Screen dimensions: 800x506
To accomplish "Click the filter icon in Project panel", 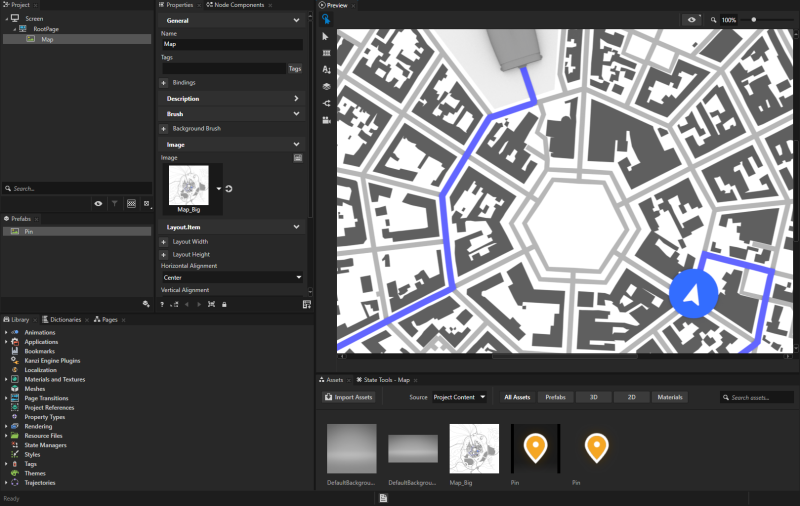I will pyautogui.click(x=114, y=203).
